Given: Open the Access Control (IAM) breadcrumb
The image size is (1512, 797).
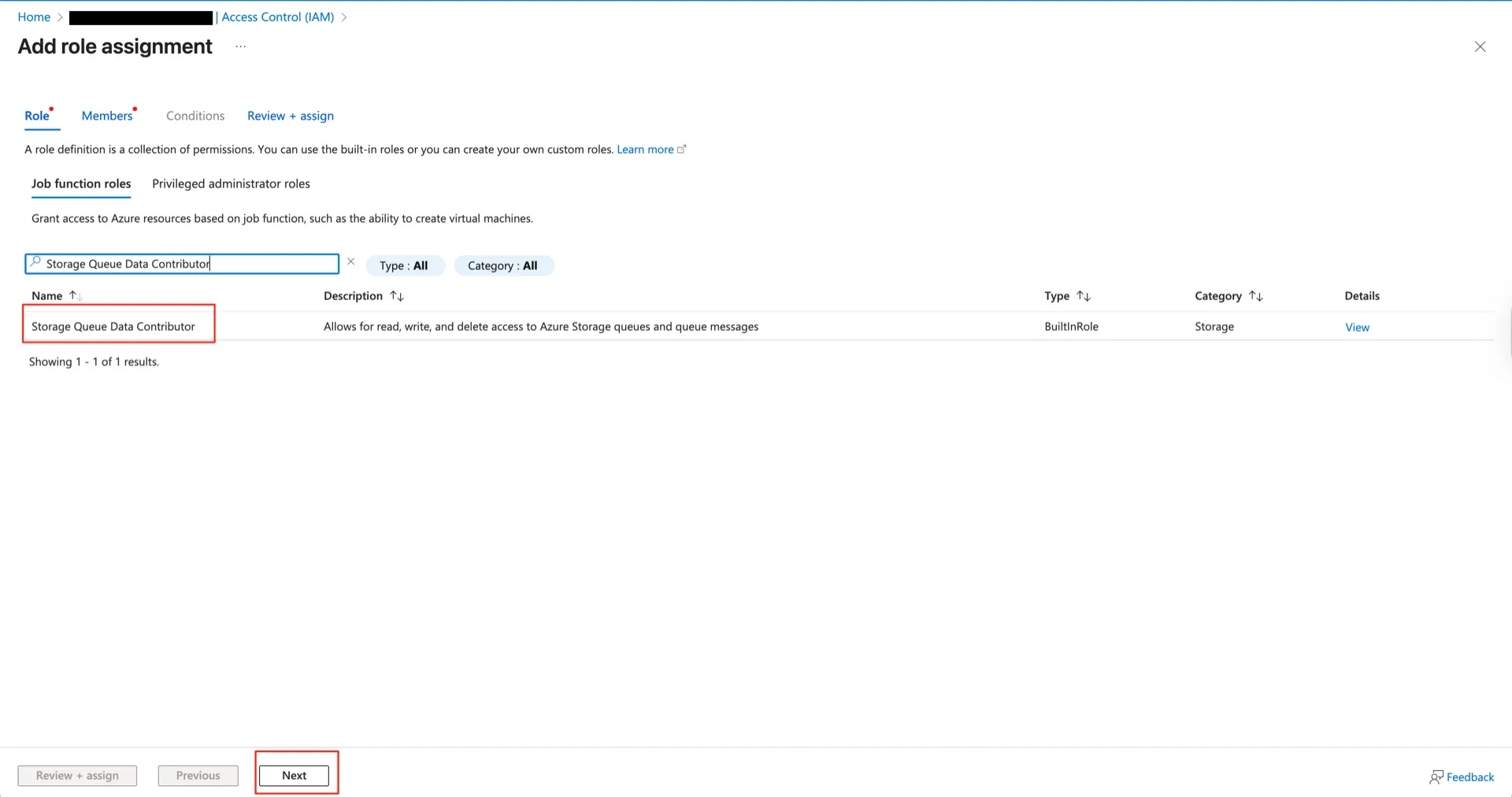Looking at the screenshot, I should [278, 17].
